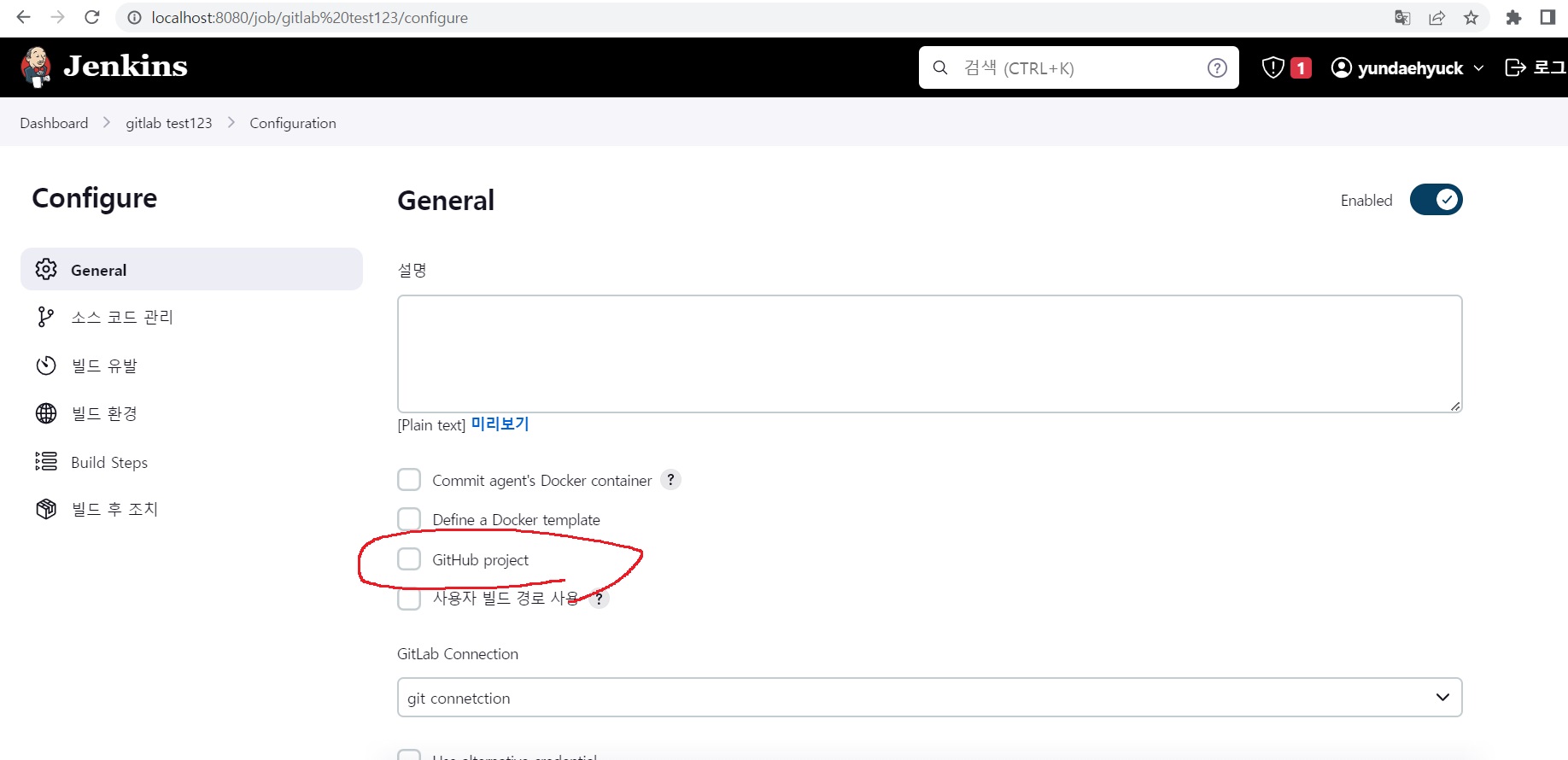Viewport: 1568px width, 760px height.
Task: Click the Jenkins title text
Action: (126, 67)
